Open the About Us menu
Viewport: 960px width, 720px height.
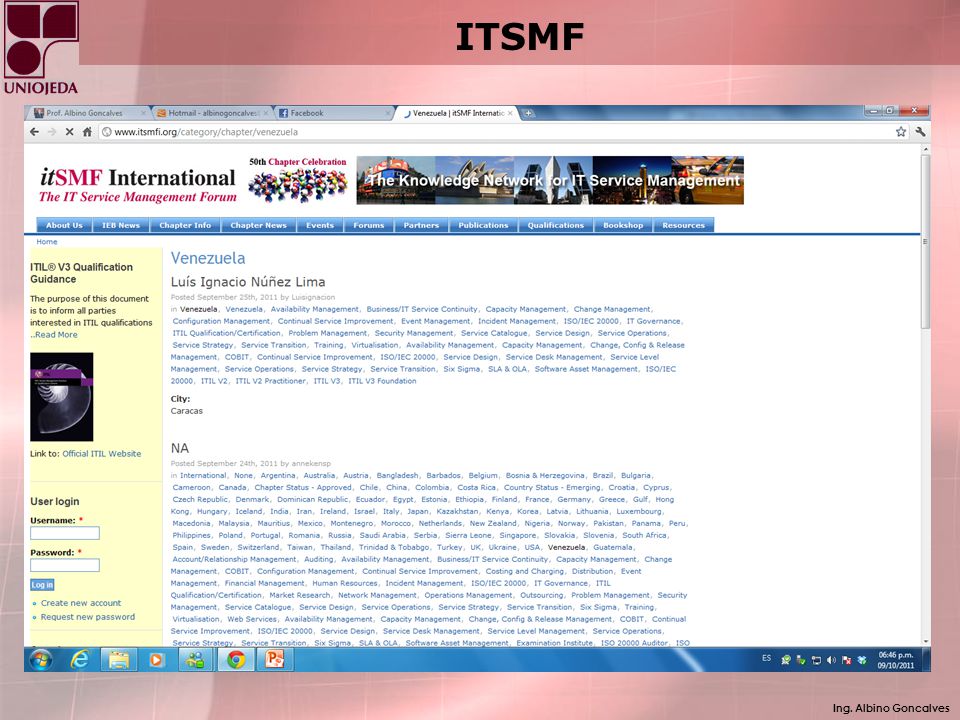pos(64,225)
